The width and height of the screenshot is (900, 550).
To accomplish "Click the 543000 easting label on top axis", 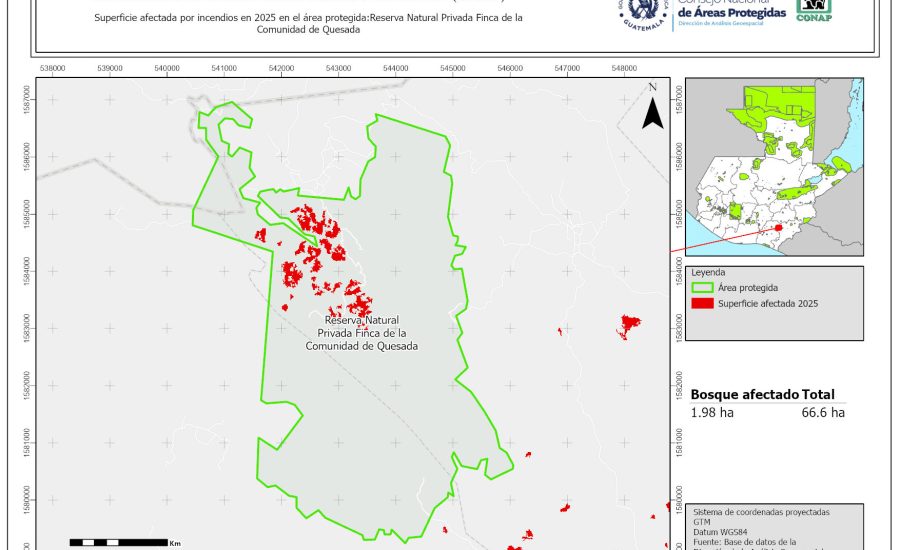I will point(338,69).
